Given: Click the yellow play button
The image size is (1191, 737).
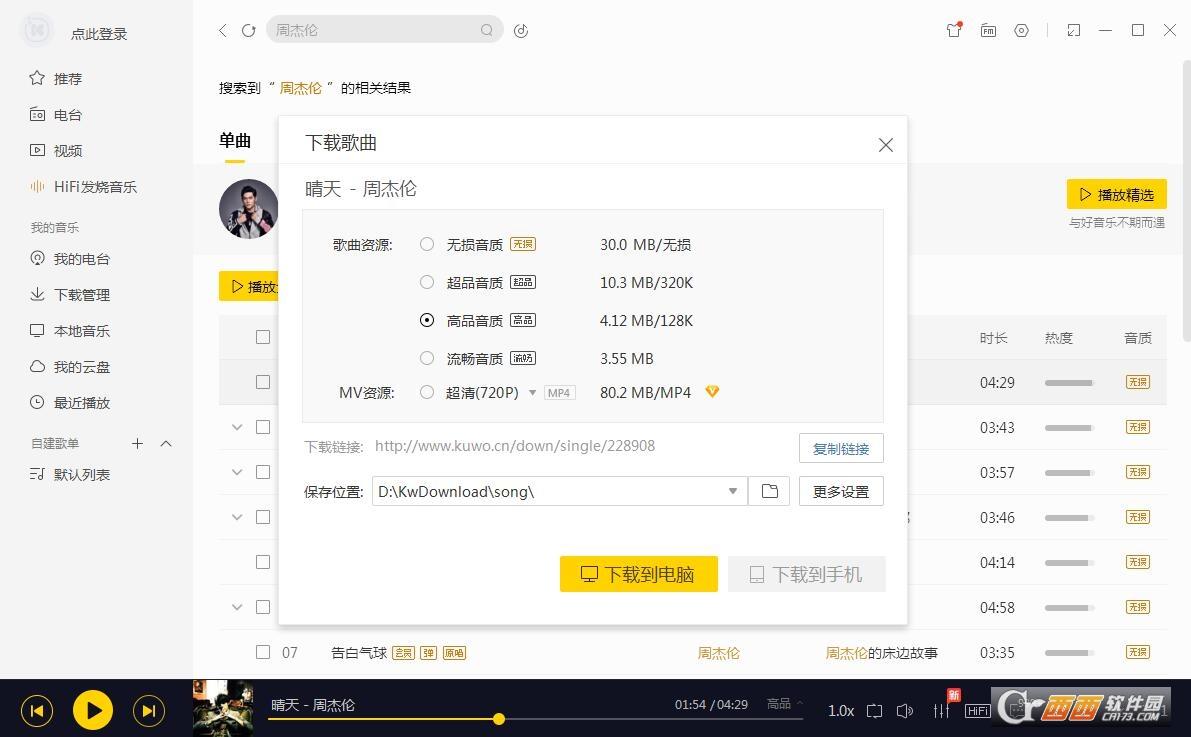Looking at the screenshot, I should click(93, 711).
